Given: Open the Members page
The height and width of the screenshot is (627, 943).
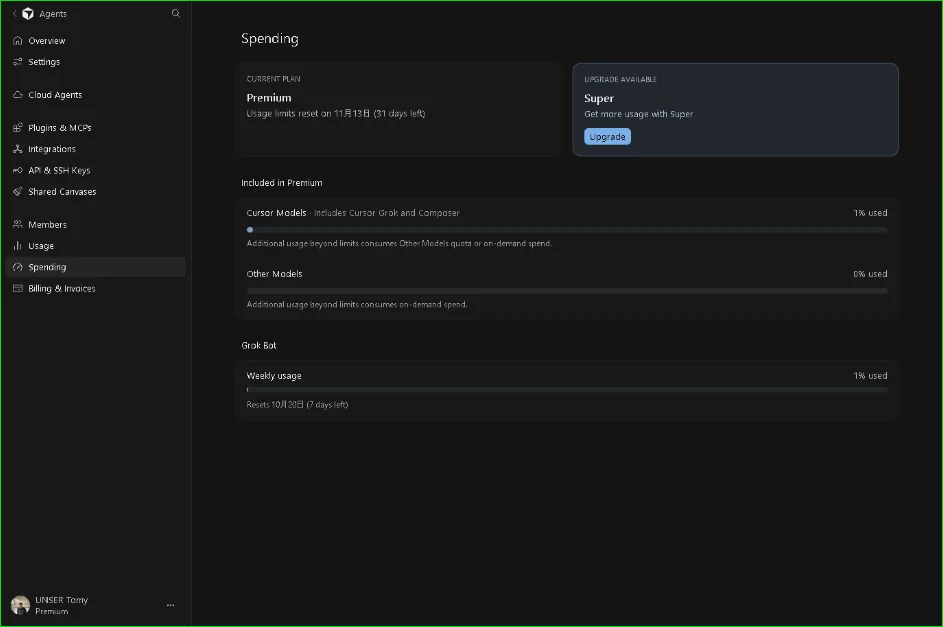Looking at the screenshot, I should coord(95,225).
